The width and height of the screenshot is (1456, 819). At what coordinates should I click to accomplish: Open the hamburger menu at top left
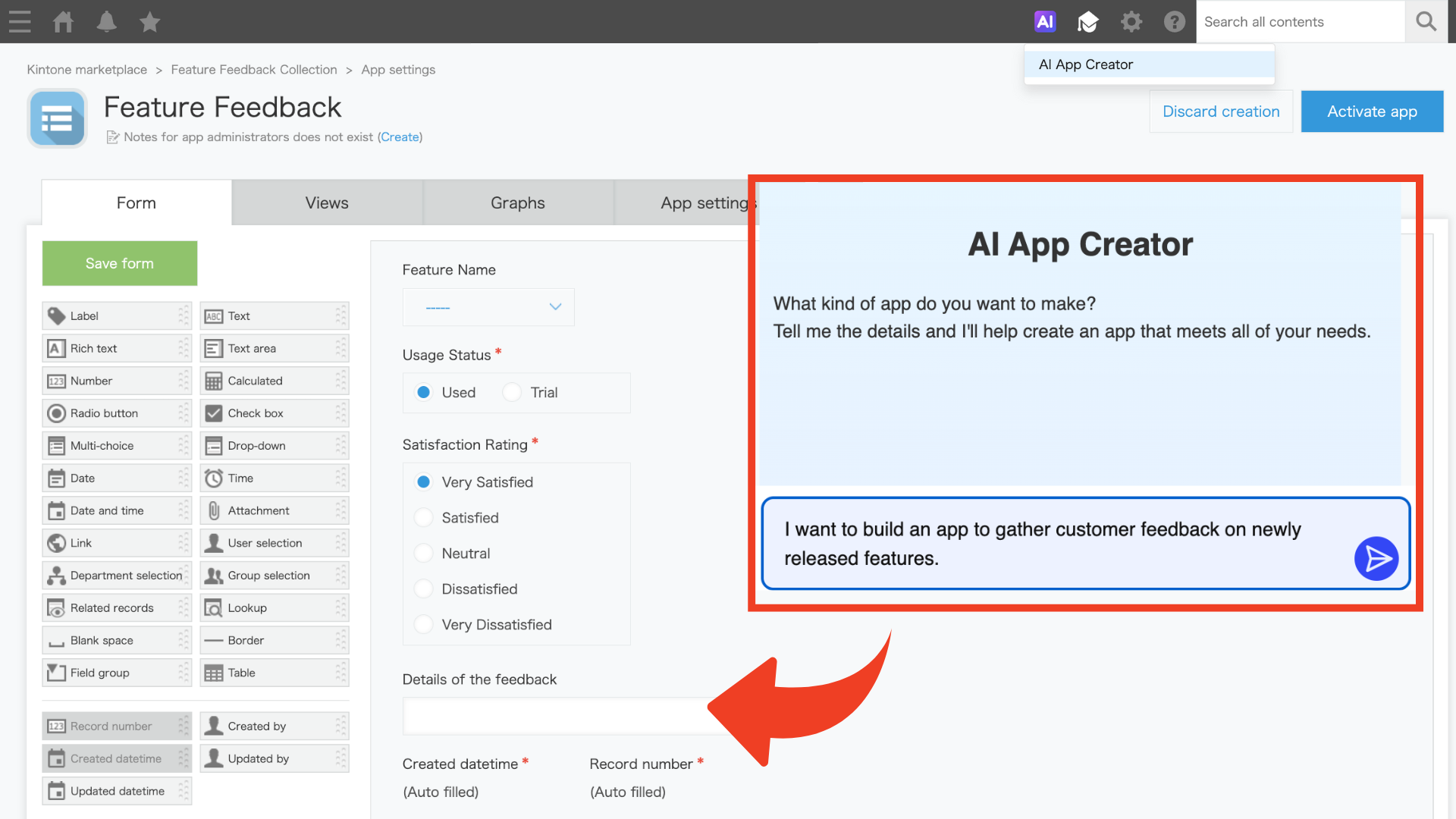tap(20, 21)
